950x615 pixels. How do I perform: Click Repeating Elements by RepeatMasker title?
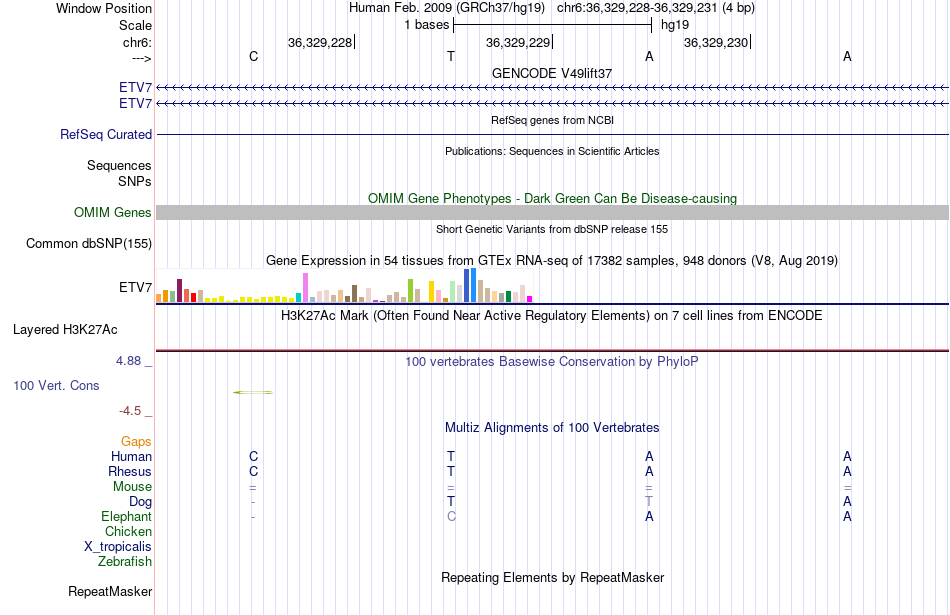552,578
